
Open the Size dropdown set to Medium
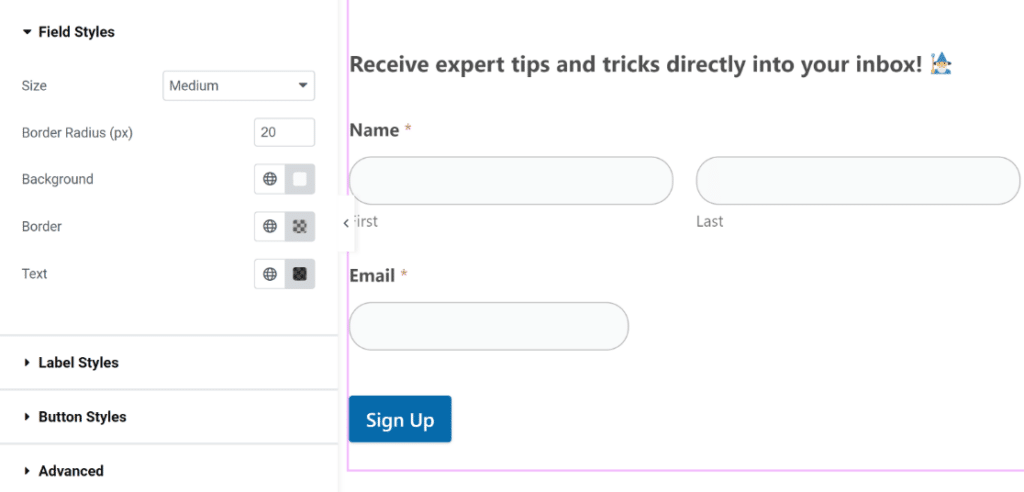tap(238, 86)
